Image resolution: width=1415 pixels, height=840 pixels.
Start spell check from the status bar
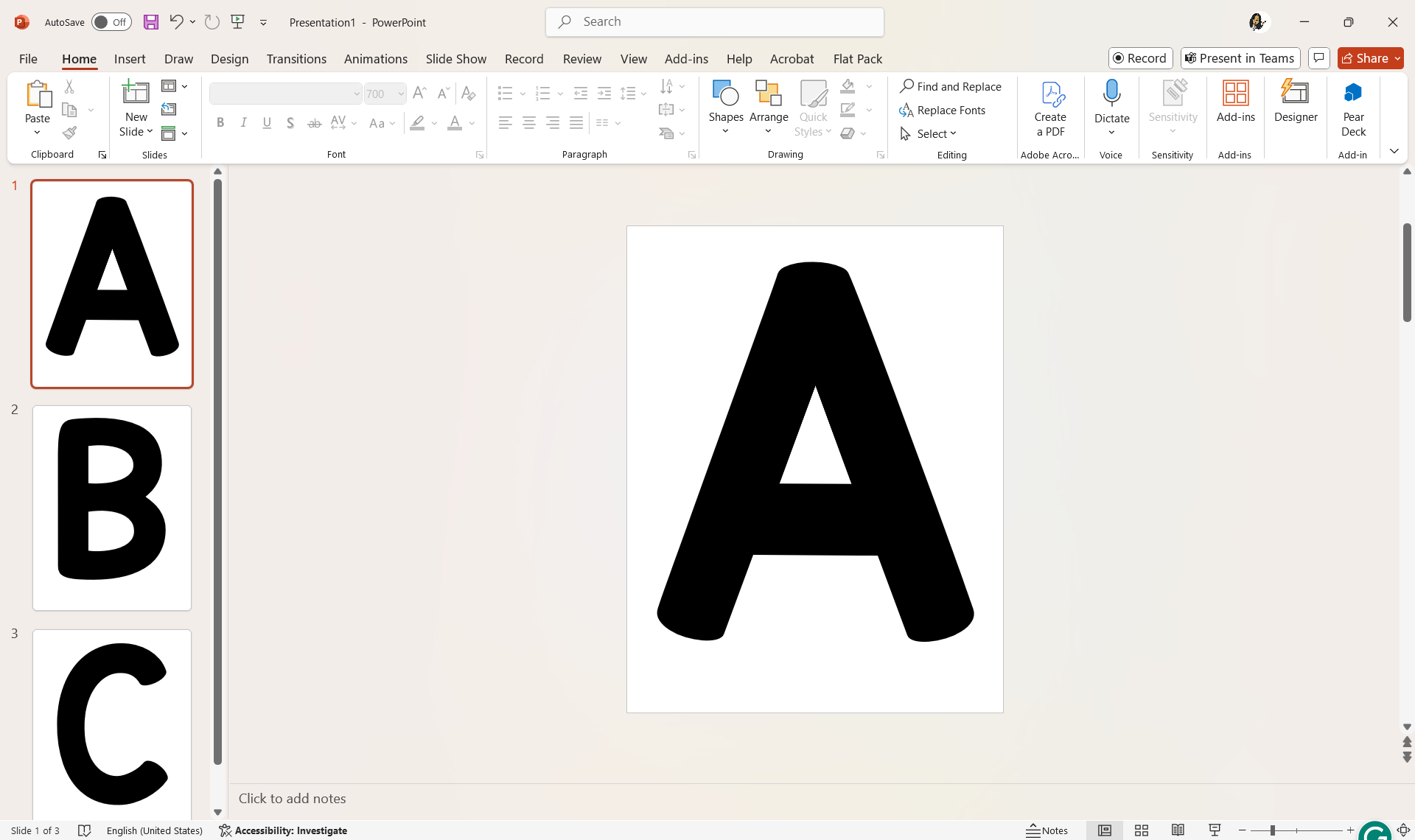coord(84,830)
